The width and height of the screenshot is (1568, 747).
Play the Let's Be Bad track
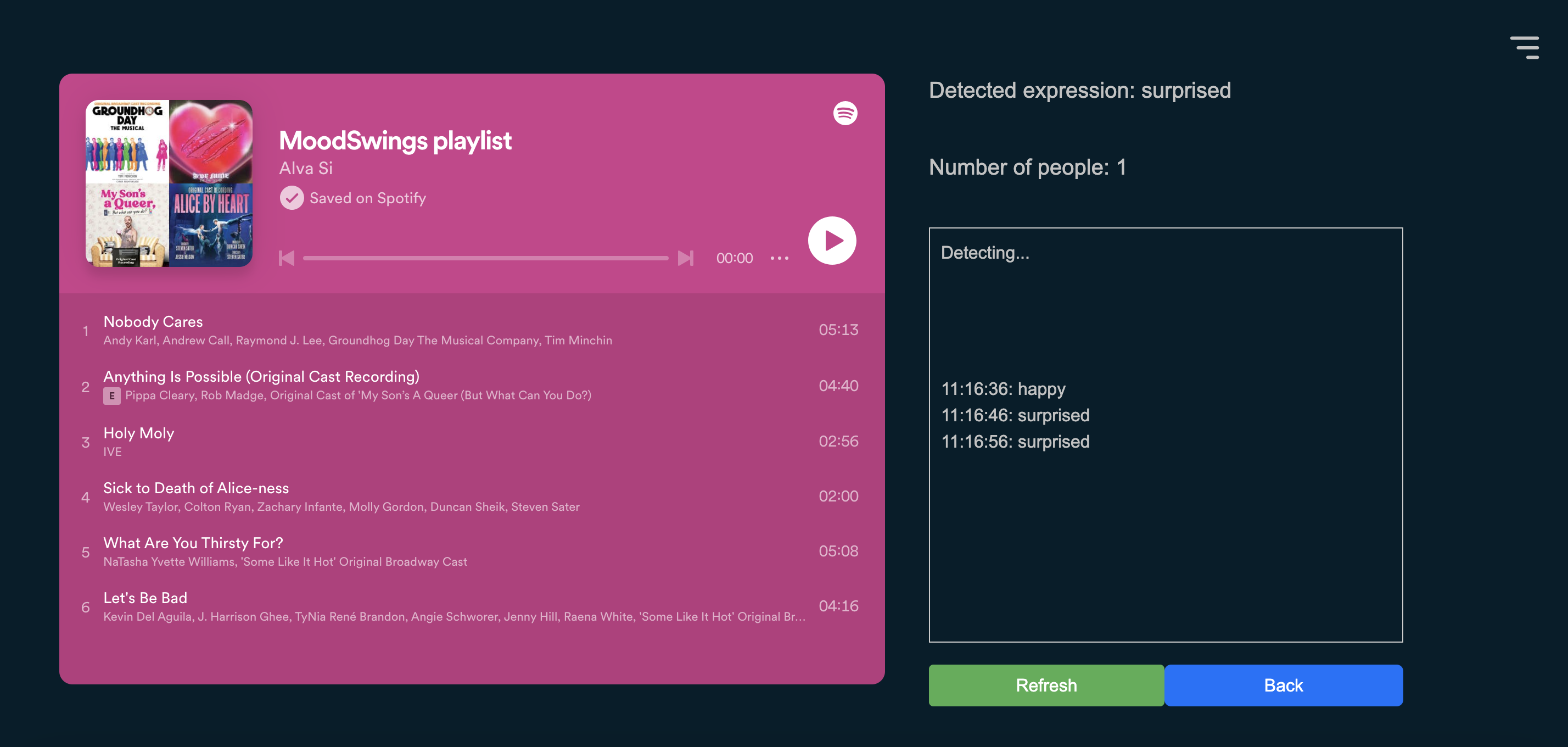click(145, 597)
